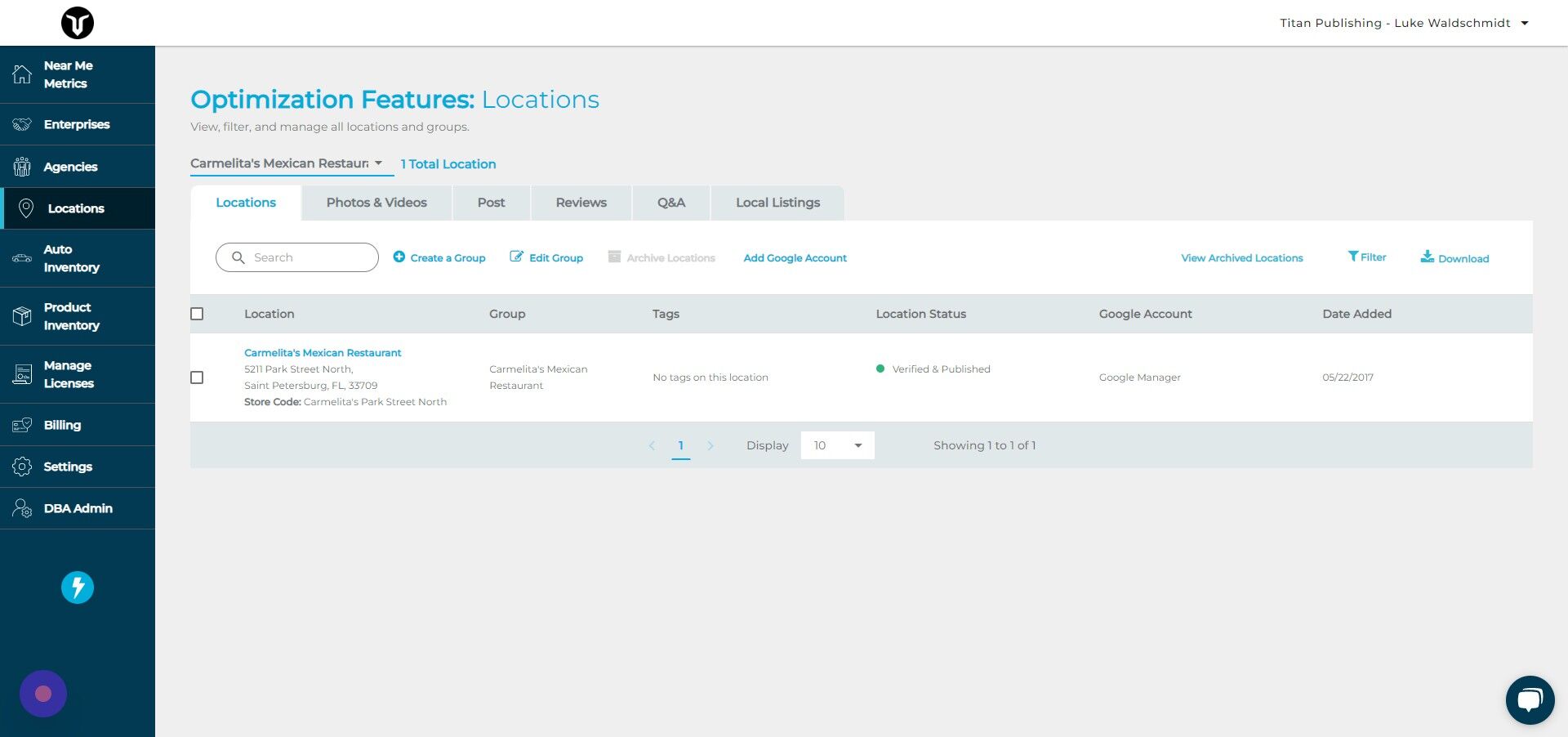Open Manage Licenses menu item
Screen dimensions: 1568x737
(x=78, y=374)
